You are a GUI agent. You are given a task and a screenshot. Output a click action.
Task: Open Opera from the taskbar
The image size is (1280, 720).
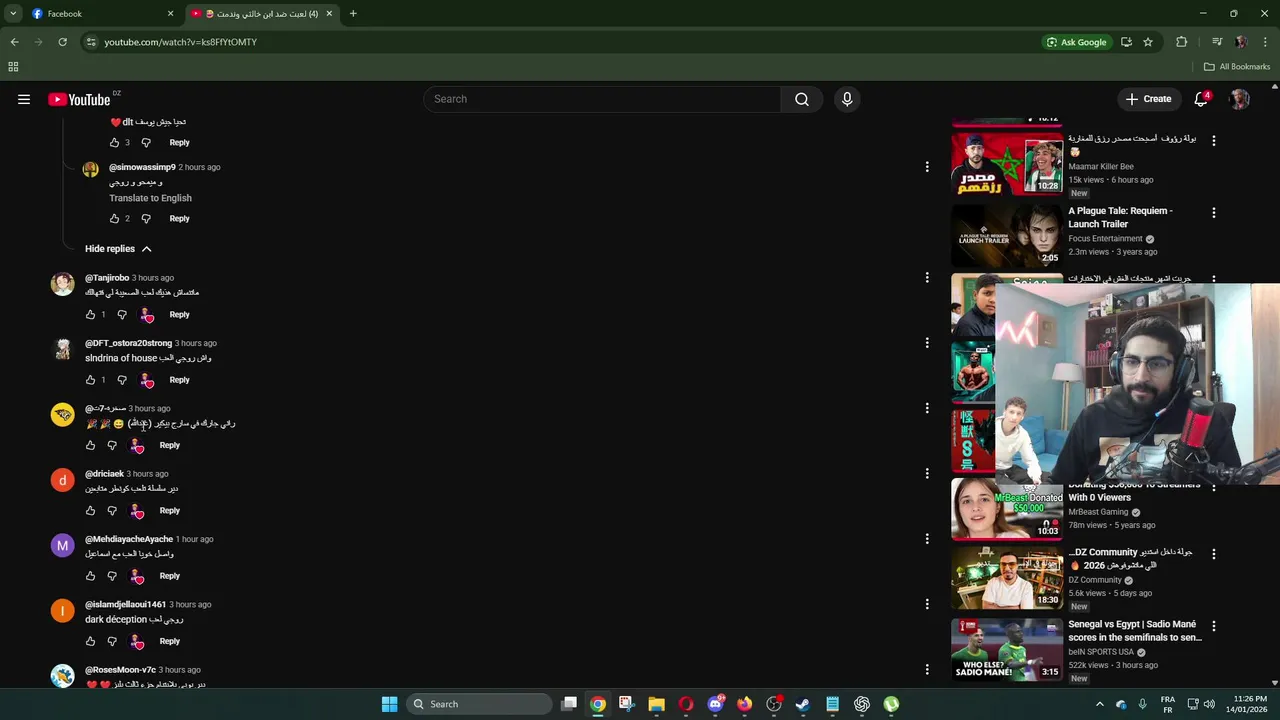coord(686,704)
